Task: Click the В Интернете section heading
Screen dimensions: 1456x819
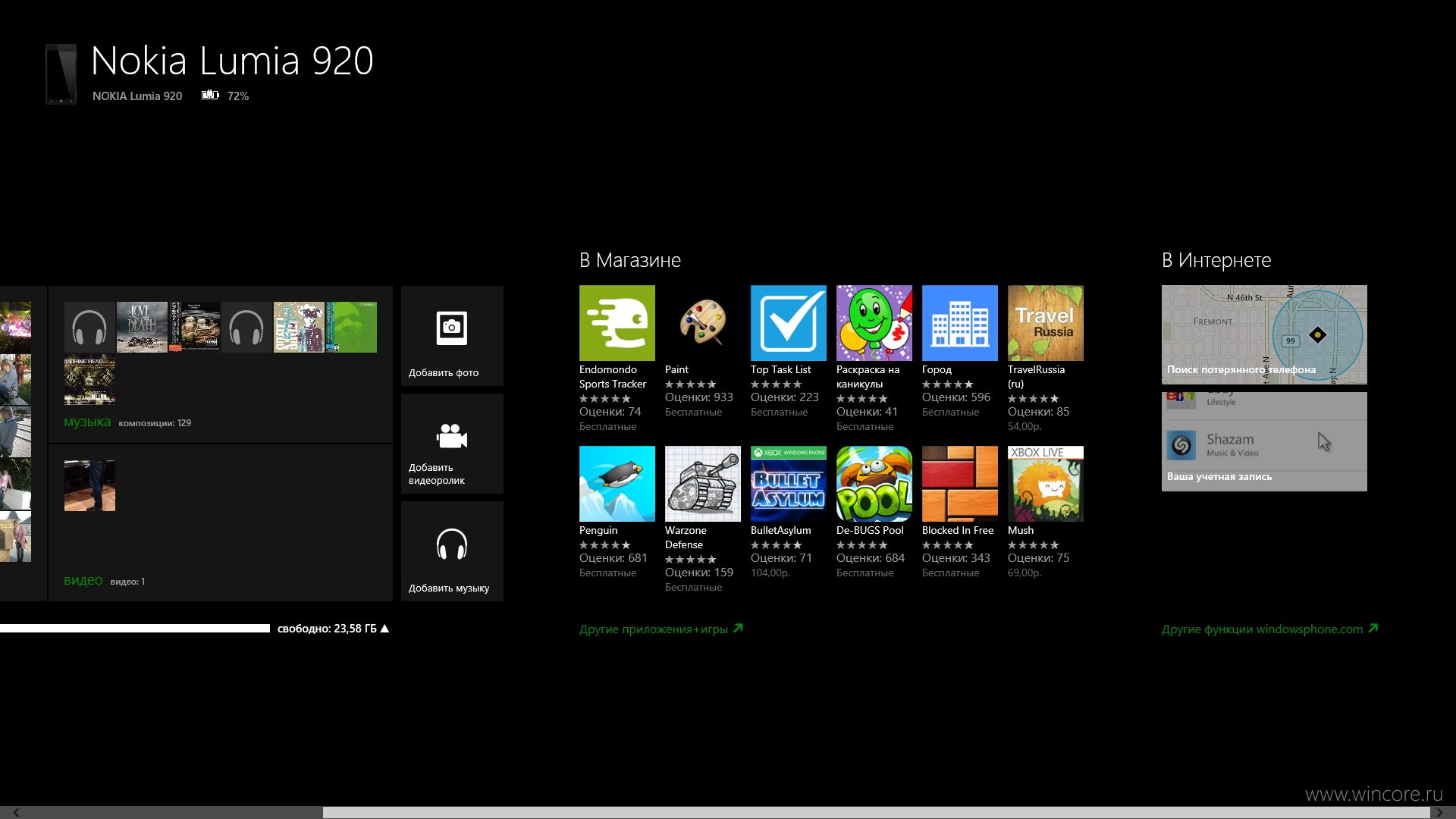Action: click(x=1216, y=260)
